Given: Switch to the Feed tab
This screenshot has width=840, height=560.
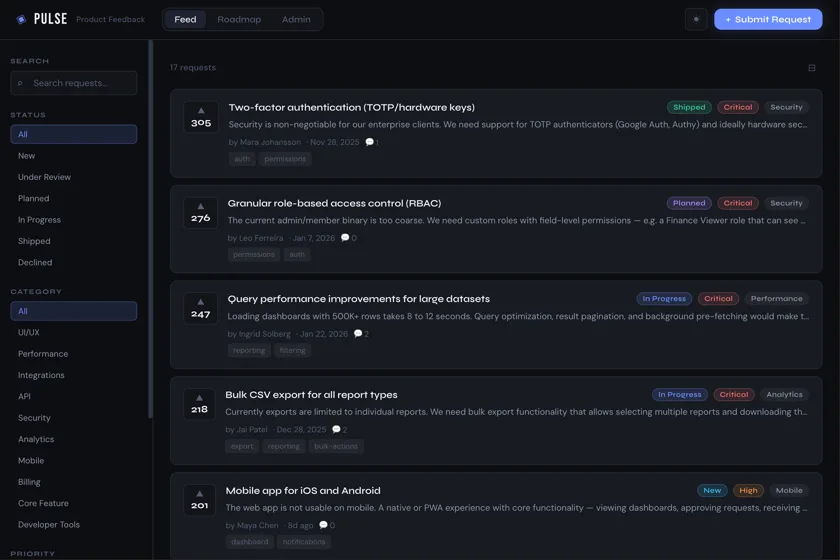Looking at the screenshot, I should [x=185, y=19].
